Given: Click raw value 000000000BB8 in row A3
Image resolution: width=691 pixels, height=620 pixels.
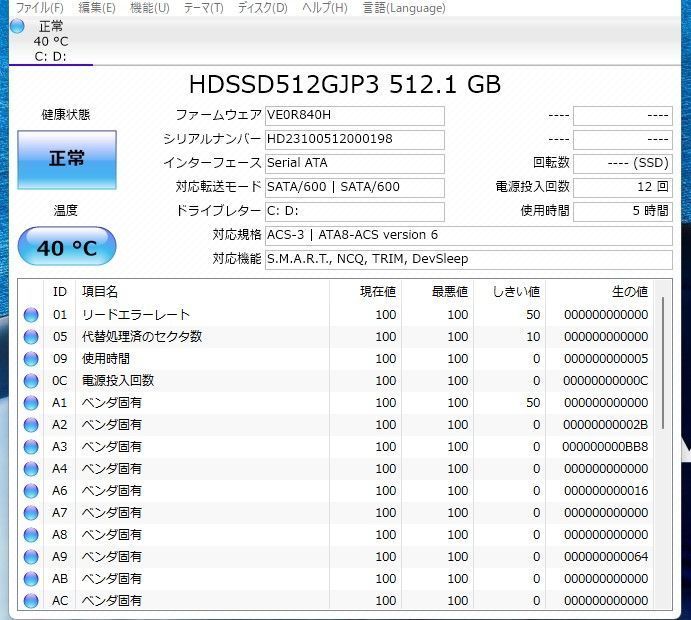Looking at the screenshot, I should click(605, 447).
